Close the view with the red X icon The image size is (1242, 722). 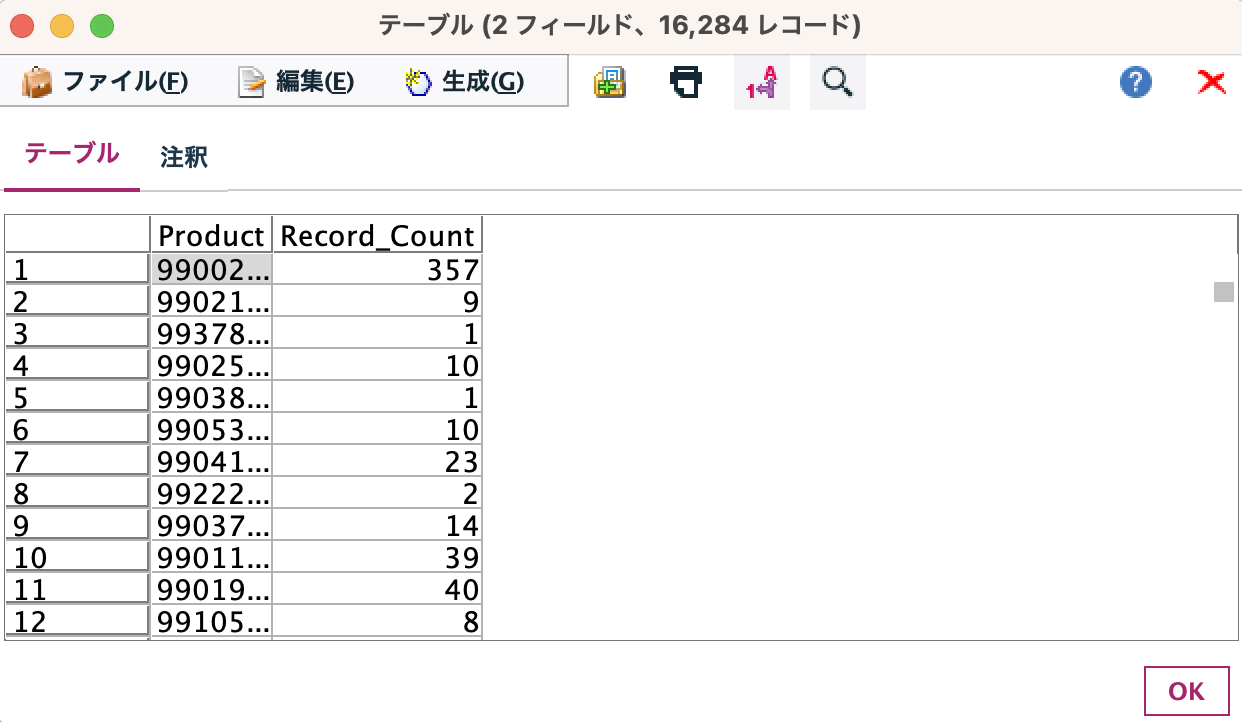pyautogui.click(x=1210, y=82)
